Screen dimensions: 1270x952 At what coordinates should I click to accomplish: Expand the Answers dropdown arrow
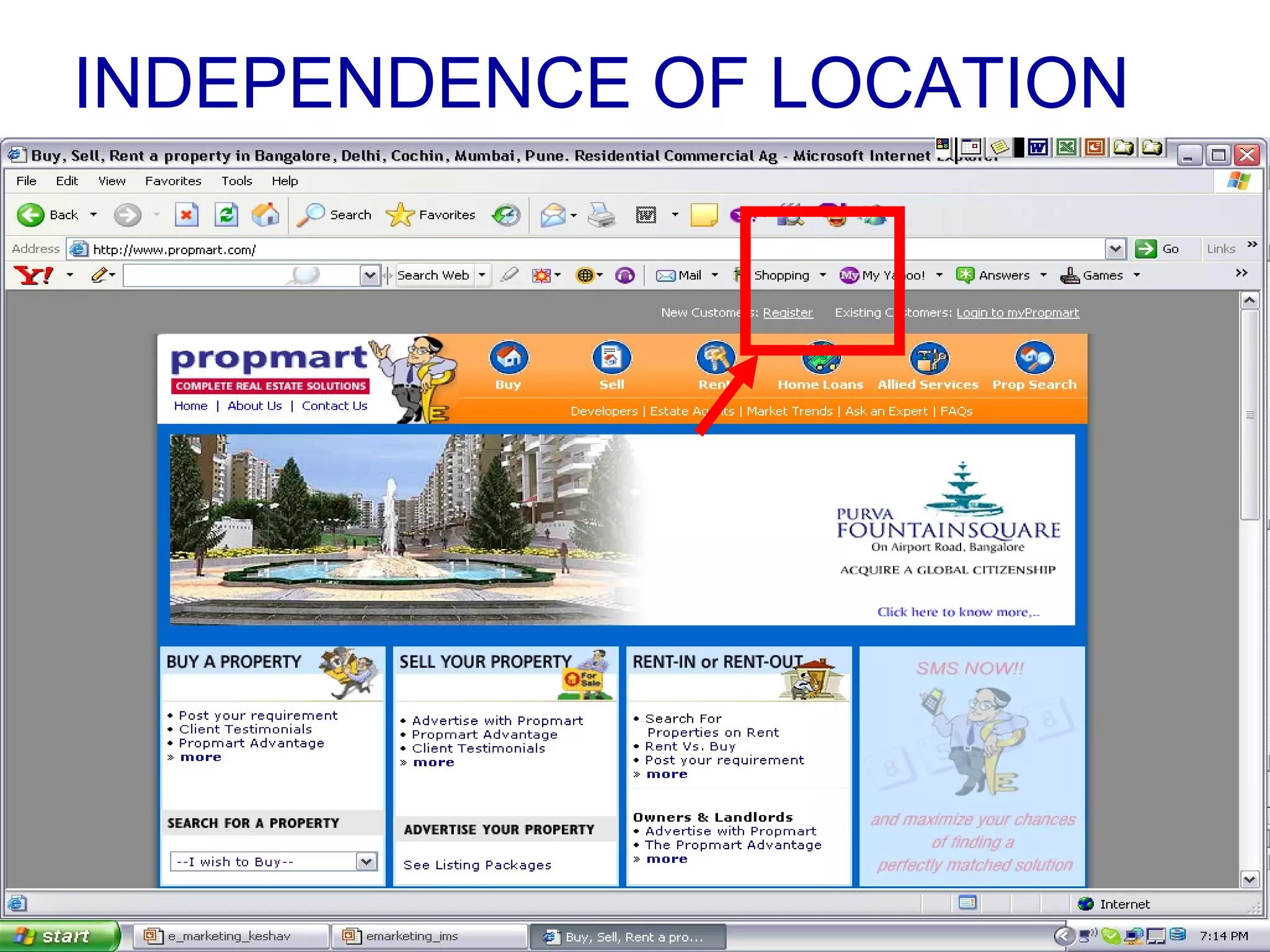pos(1044,275)
